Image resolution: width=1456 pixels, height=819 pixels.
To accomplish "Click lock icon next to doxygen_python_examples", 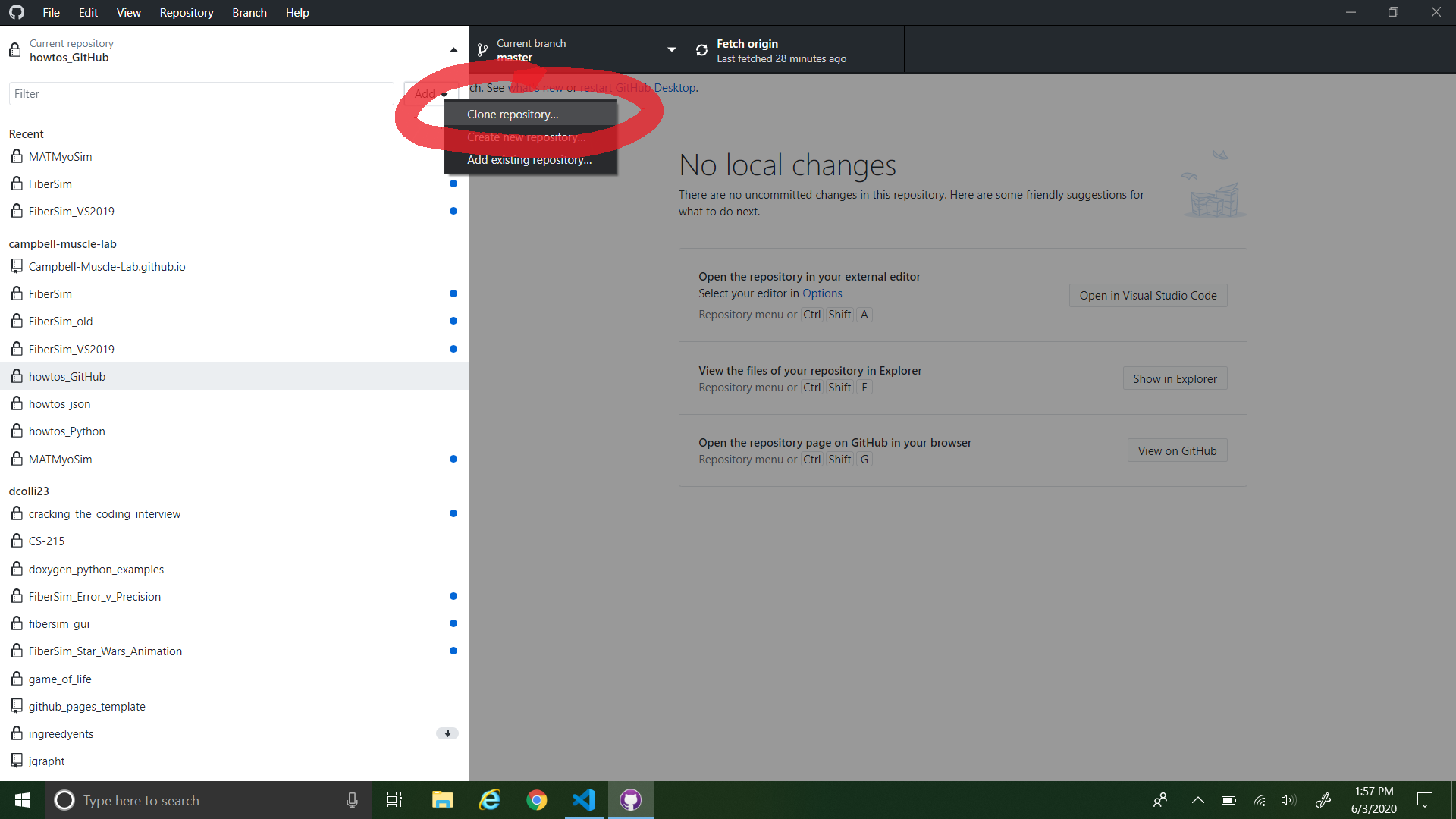I will click(x=17, y=569).
